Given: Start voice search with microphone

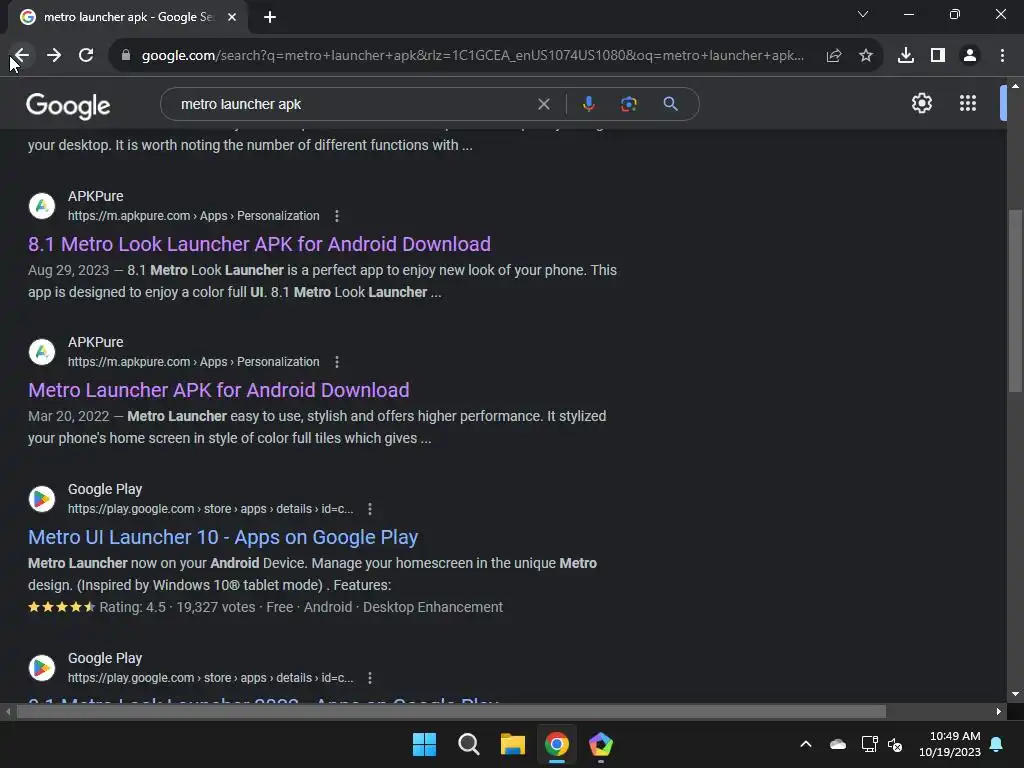Looking at the screenshot, I should tap(588, 104).
